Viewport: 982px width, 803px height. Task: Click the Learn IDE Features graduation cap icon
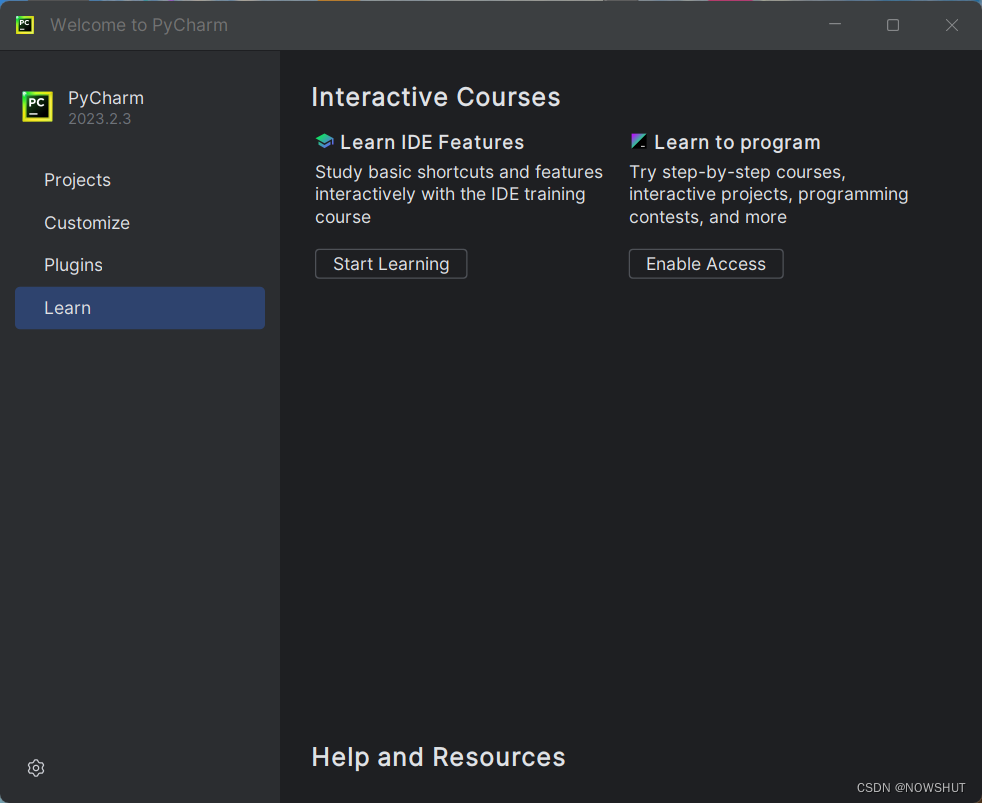pyautogui.click(x=324, y=142)
